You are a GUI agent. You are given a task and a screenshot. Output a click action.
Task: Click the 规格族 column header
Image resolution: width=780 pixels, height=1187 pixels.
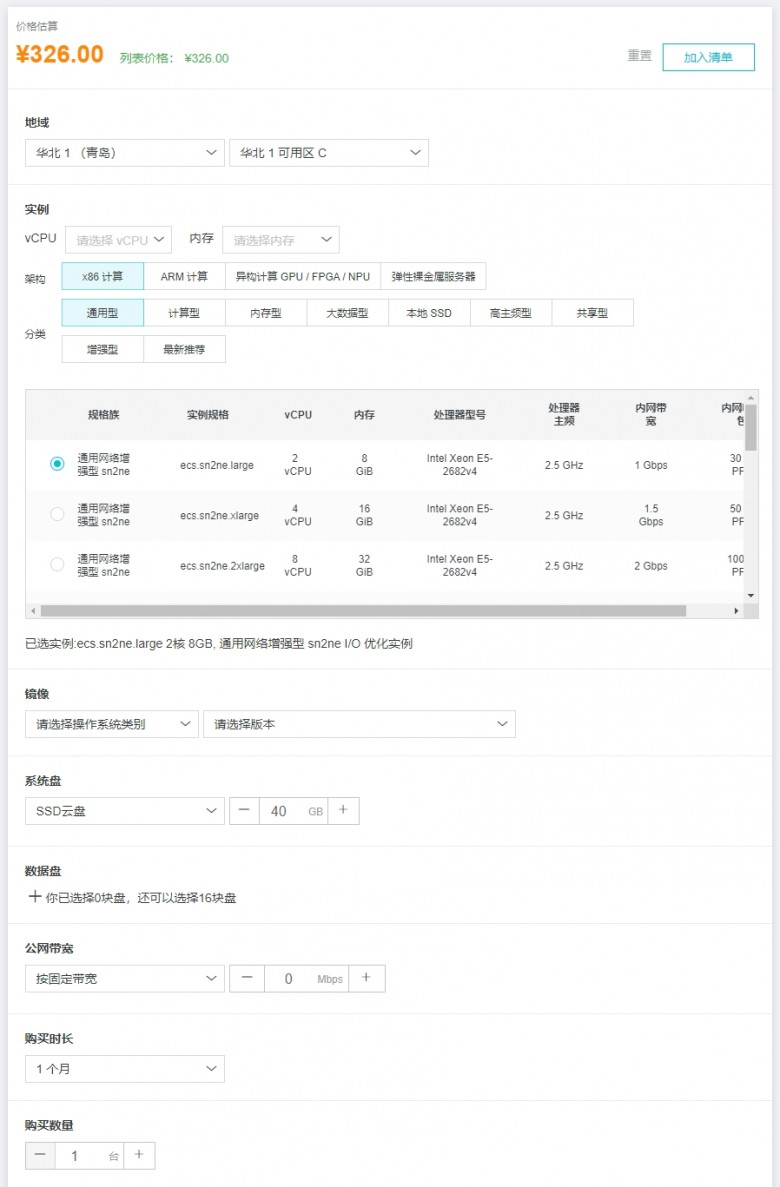104,415
